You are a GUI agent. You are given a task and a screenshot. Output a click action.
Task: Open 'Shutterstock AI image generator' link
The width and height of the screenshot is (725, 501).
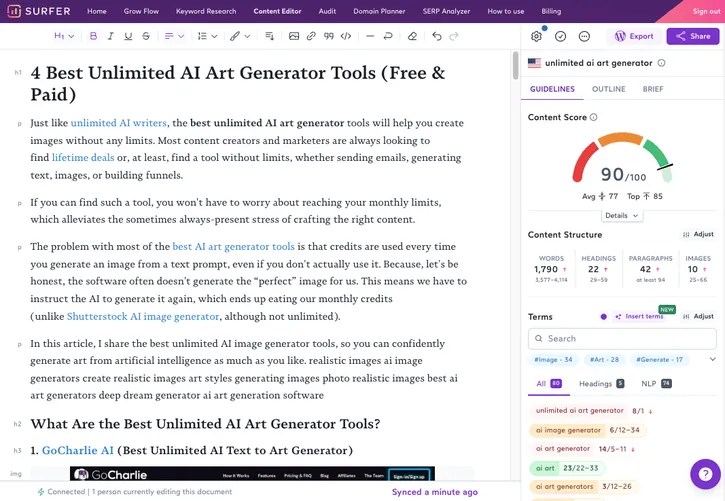143,317
